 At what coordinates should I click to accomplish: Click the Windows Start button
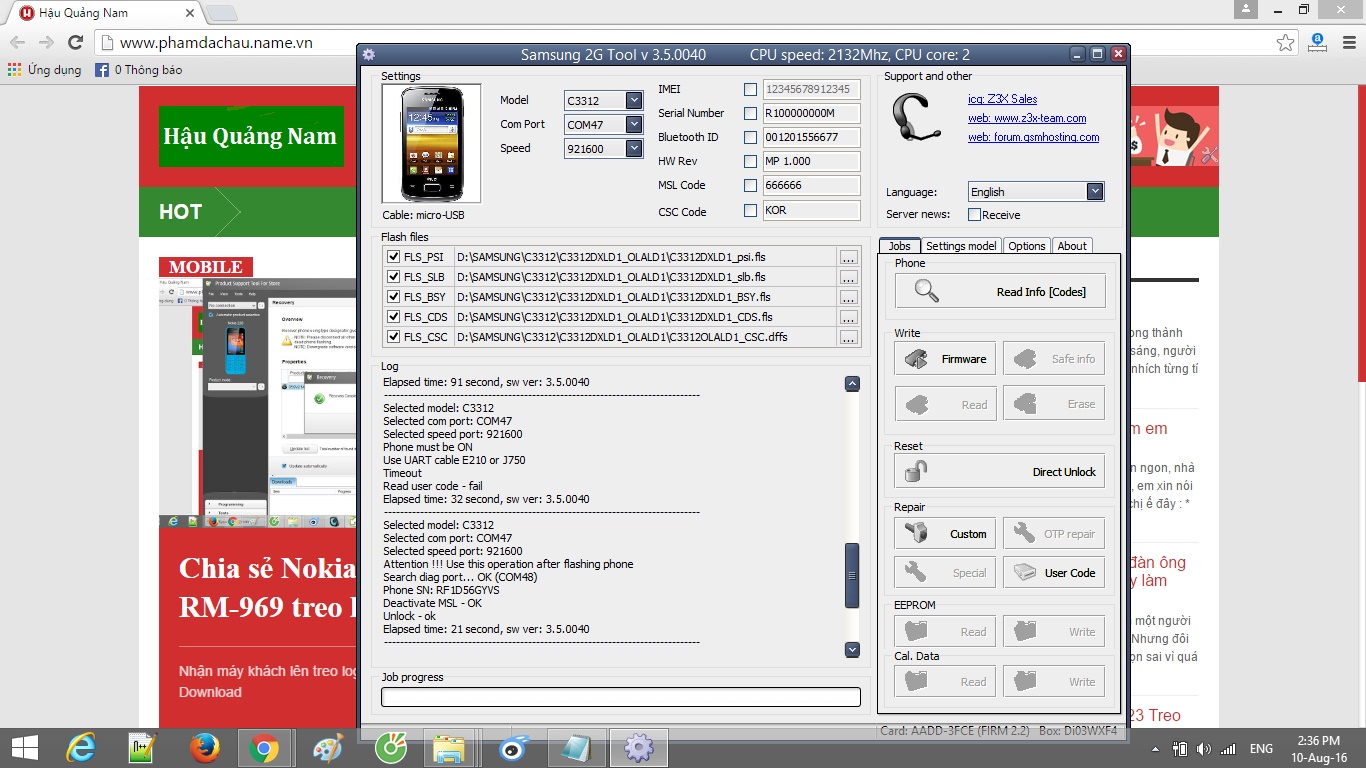click(x=24, y=748)
